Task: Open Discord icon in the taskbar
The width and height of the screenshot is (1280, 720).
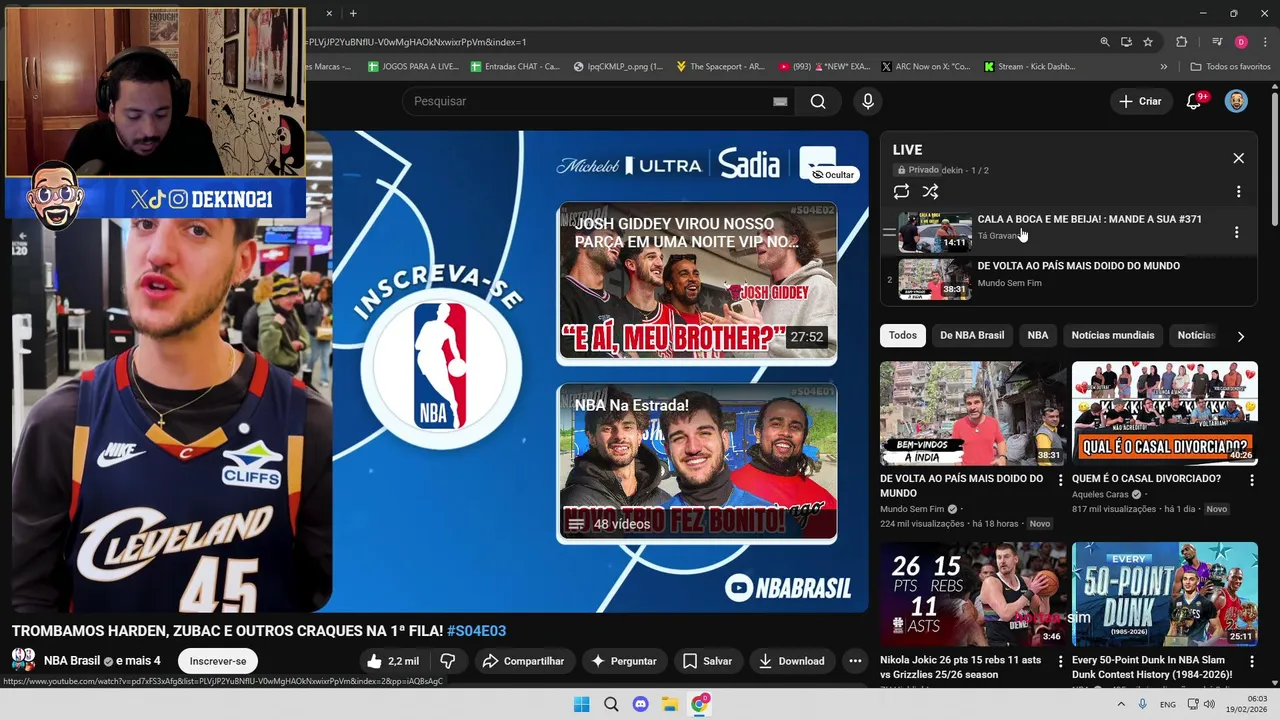Action: coord(641,704)
